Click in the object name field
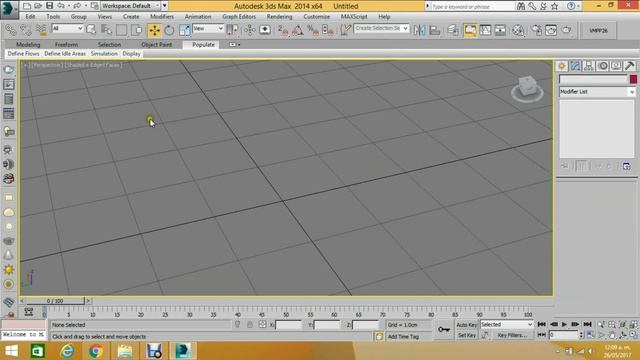The height and width of the screenshot is (360, 640). click(593, 79)
